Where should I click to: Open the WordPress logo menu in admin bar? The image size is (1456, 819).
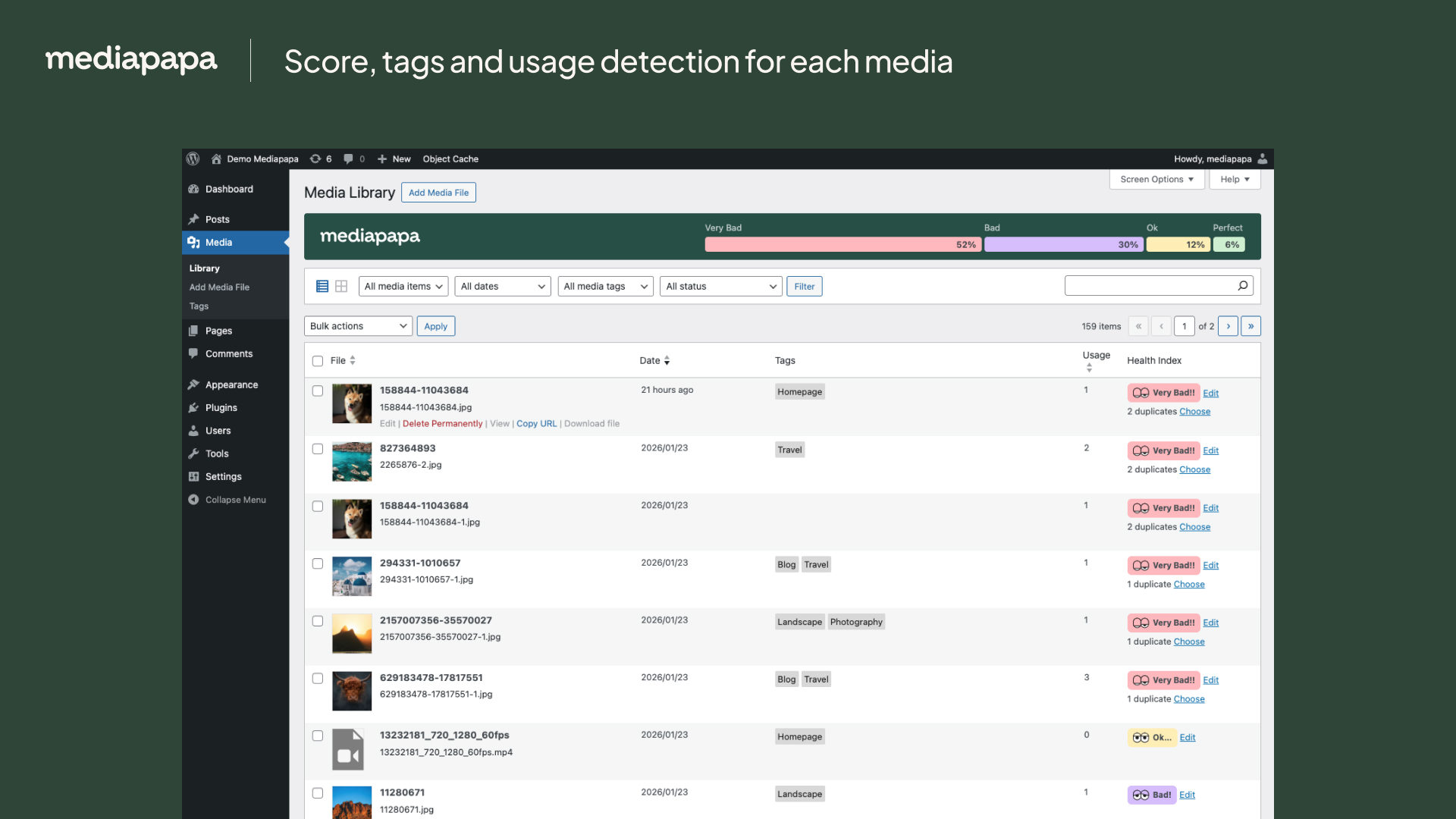[x=193, y=158]
